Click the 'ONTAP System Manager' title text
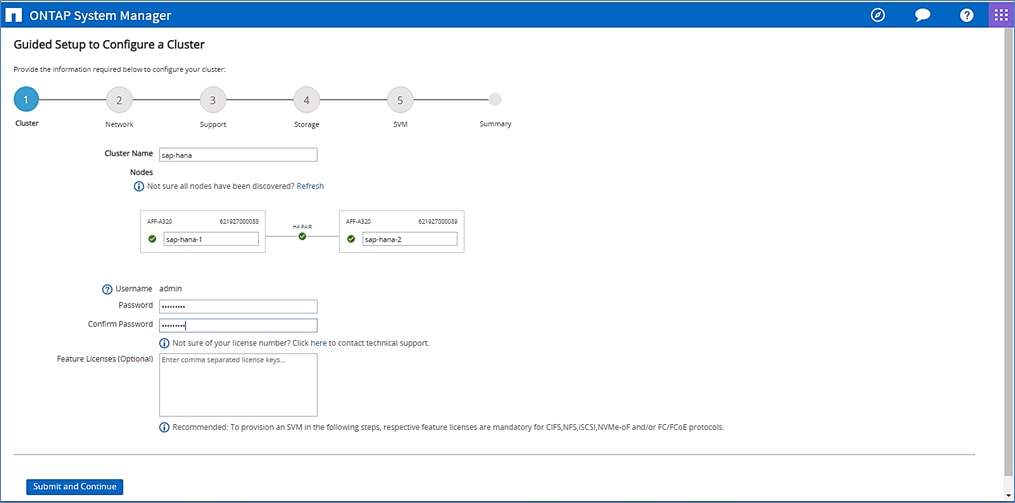Image resolution: width=1015 pixels, height=503 pixels. click(x=100, y=16)
